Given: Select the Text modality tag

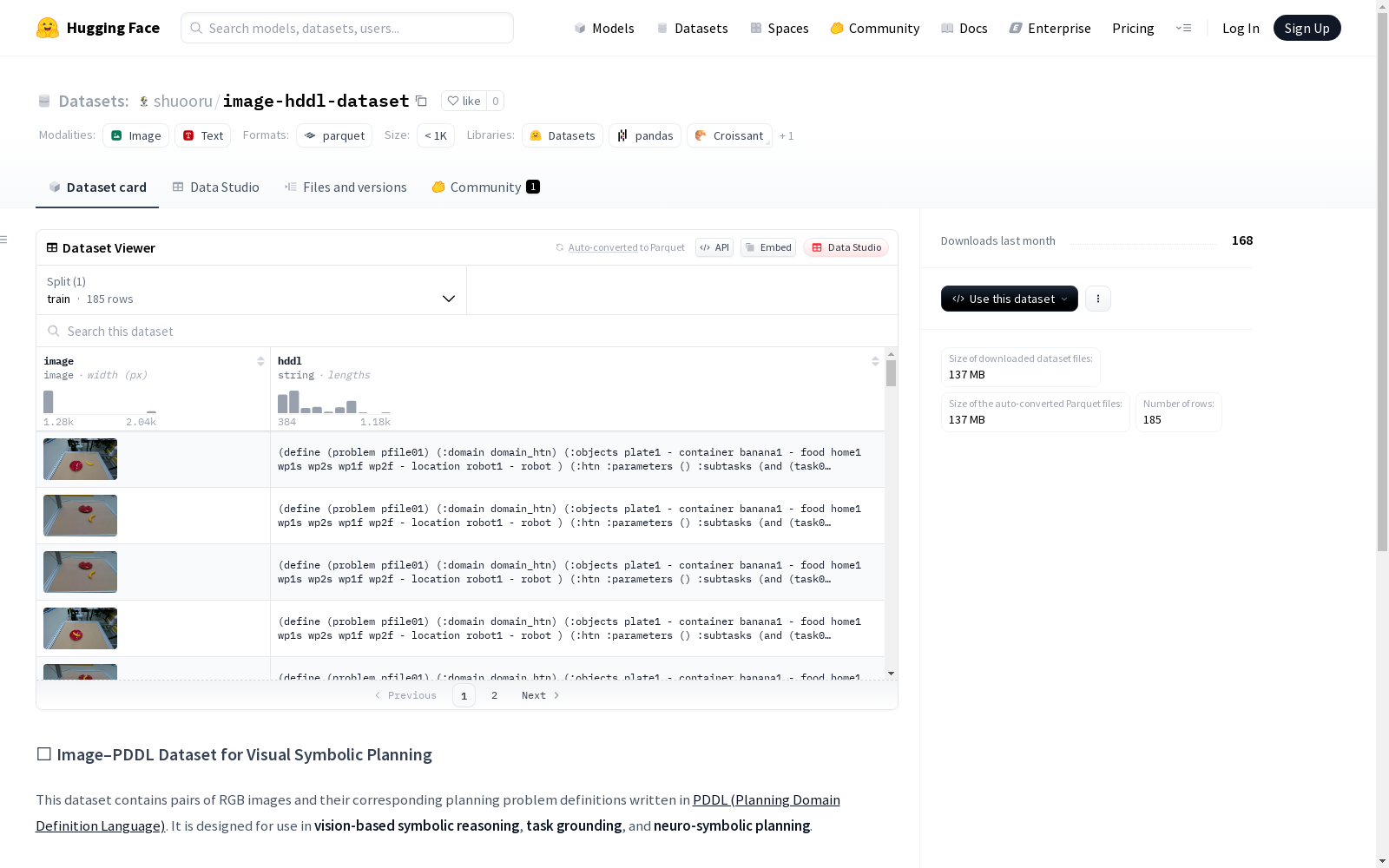Looking at the screenshot, I should point(203,135).
